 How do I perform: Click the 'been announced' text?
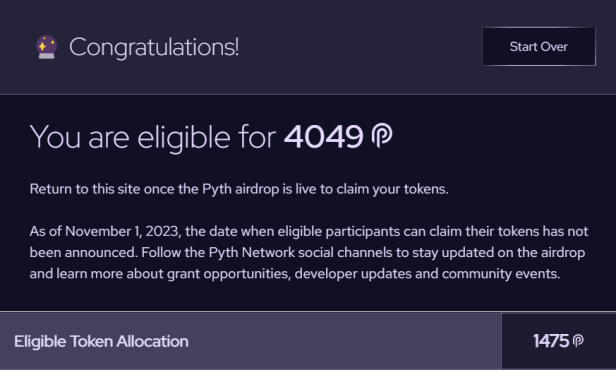[x=84, y=252]
